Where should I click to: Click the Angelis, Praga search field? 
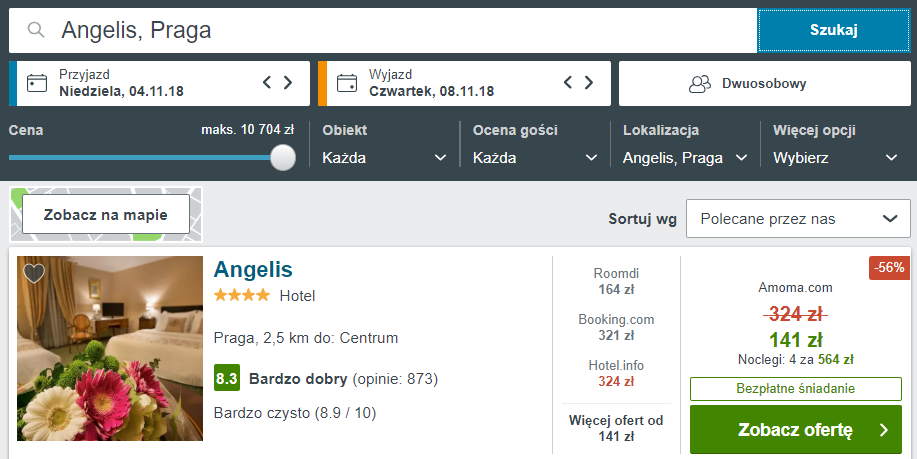400,31
